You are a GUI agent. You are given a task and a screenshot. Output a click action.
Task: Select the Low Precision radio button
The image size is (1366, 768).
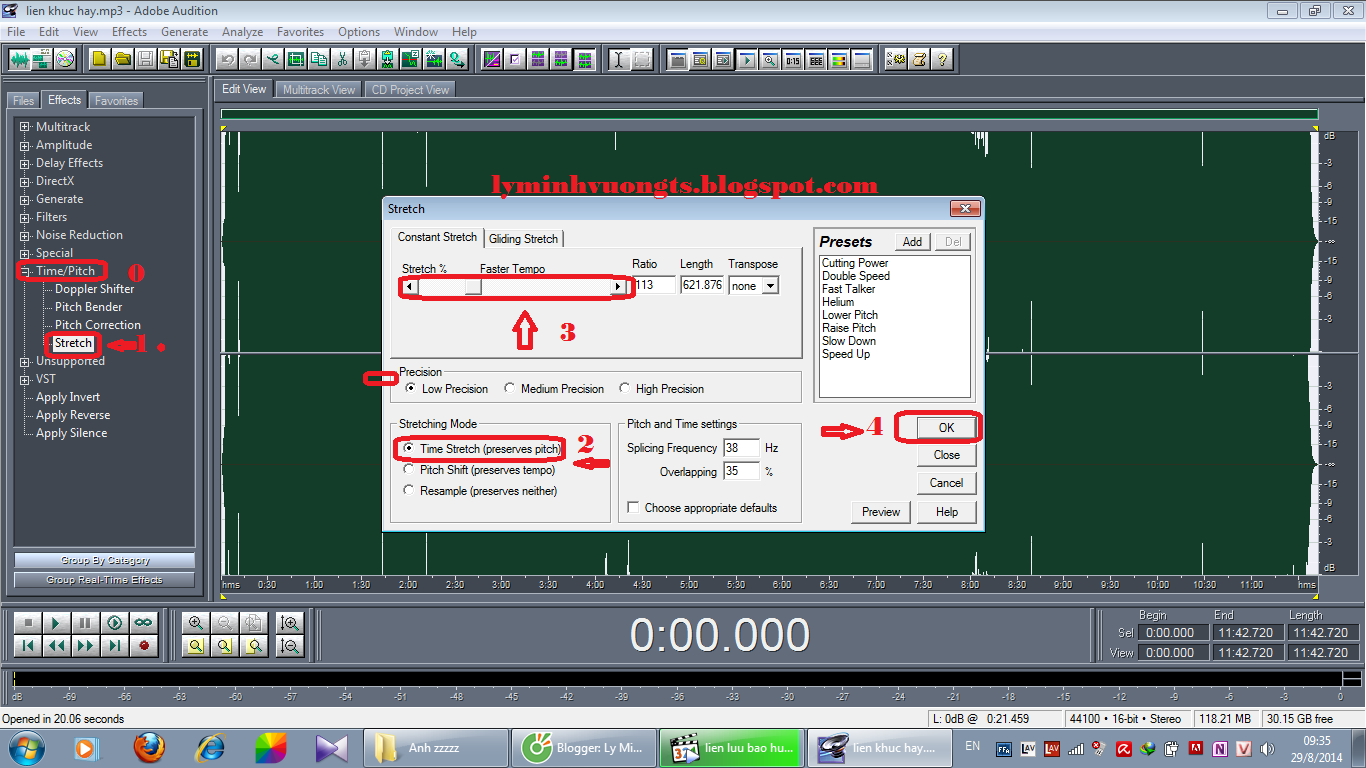point(411,388)
